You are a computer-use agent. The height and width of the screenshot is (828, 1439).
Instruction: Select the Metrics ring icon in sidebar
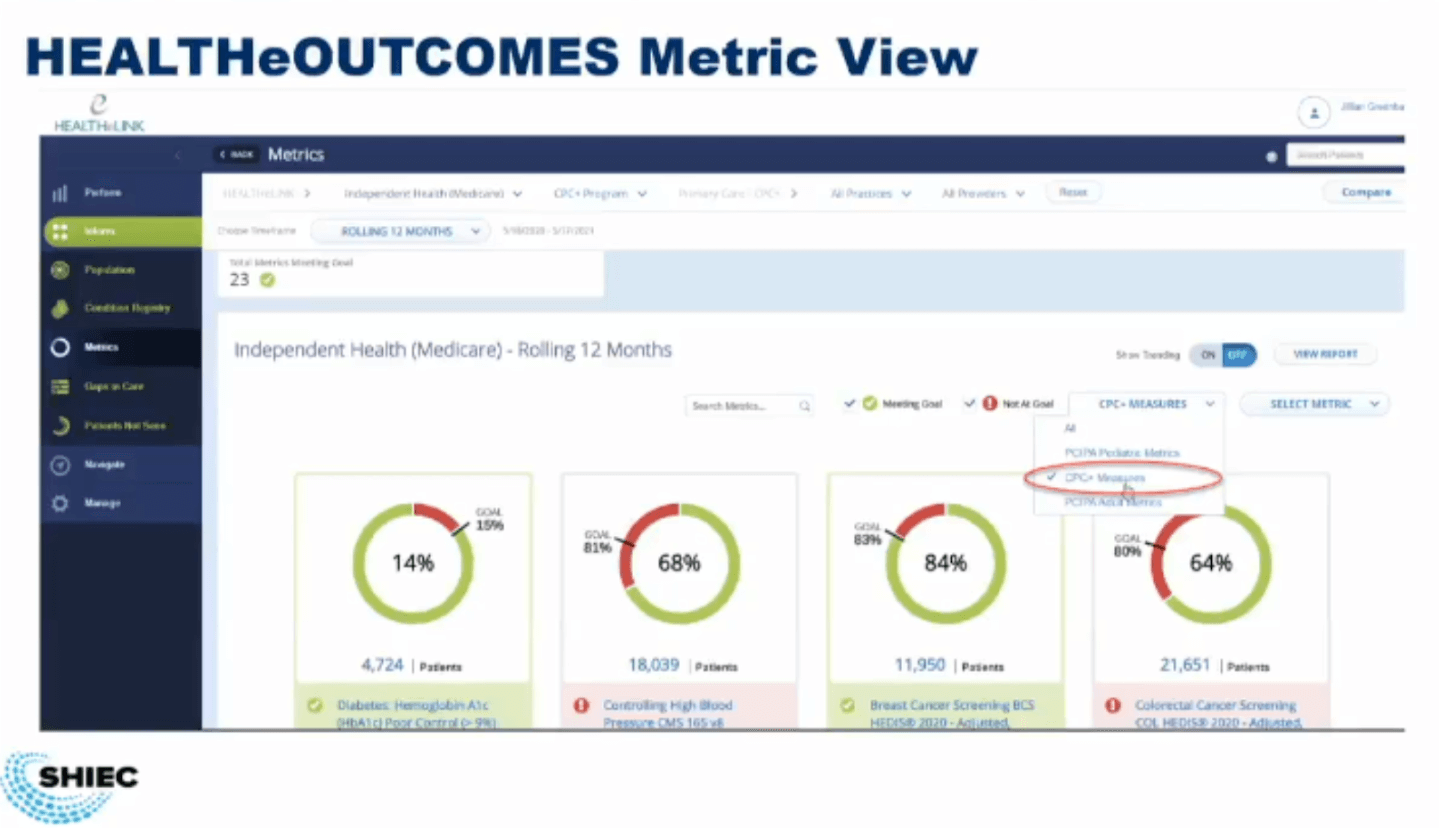point(60,347)
